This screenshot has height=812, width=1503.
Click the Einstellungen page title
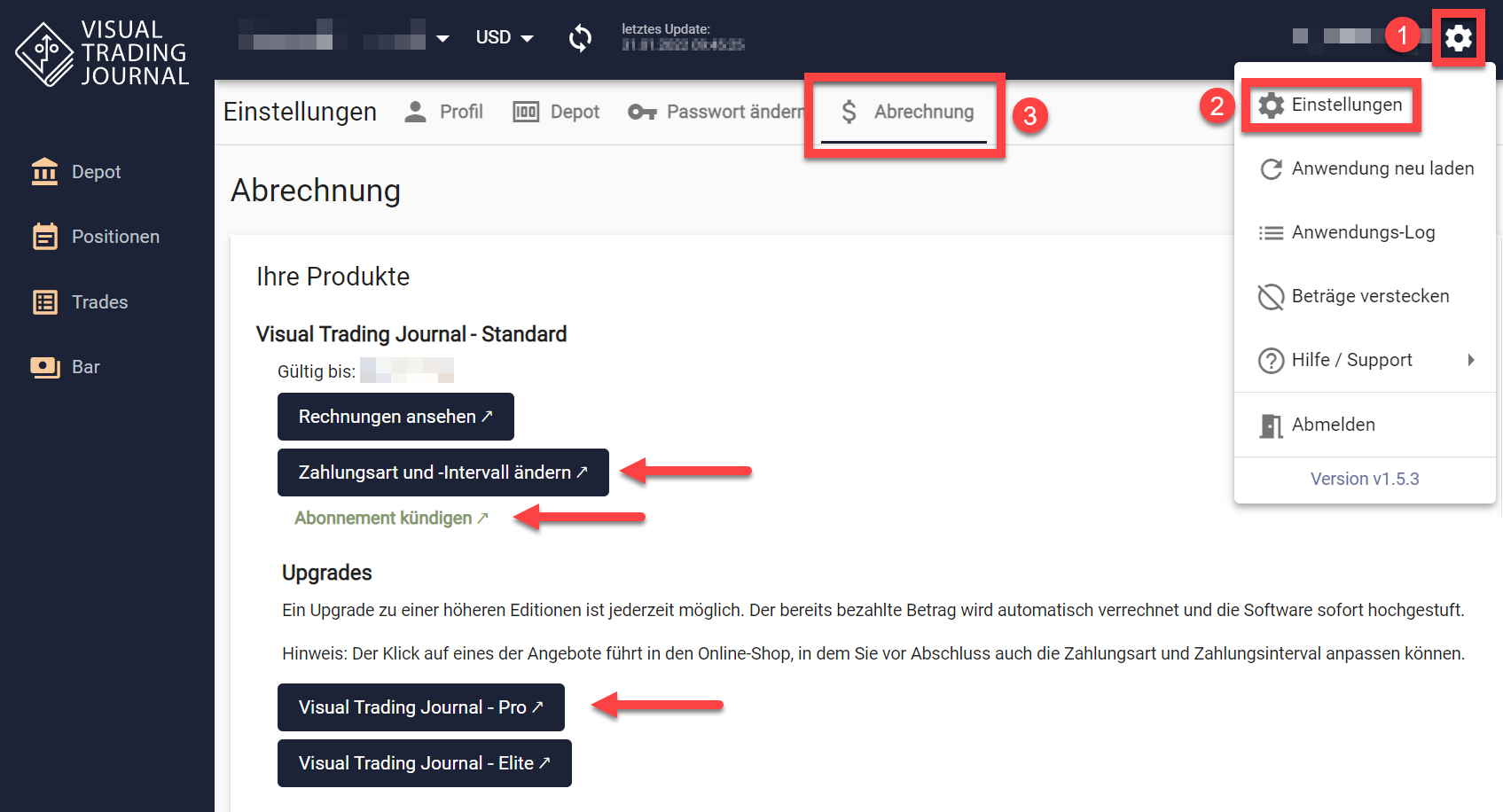click(300, 112)
